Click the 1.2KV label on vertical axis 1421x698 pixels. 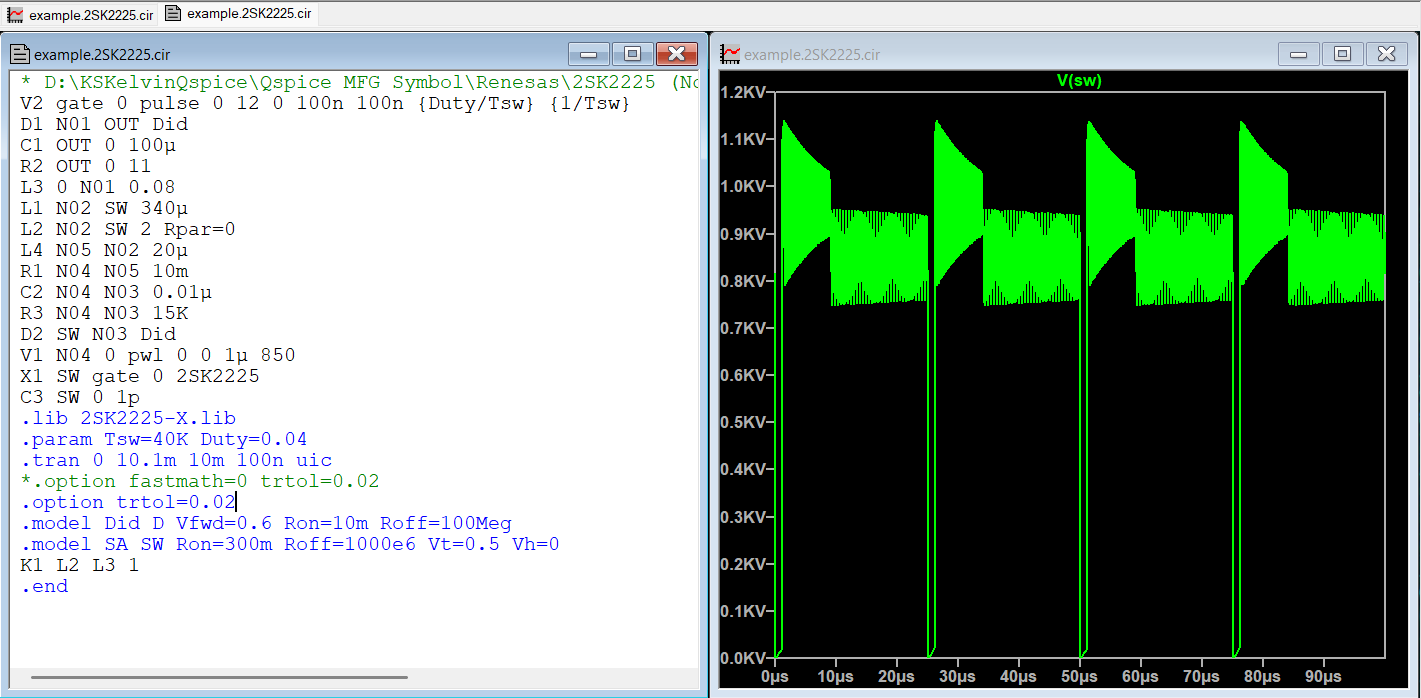click(742, 93)
